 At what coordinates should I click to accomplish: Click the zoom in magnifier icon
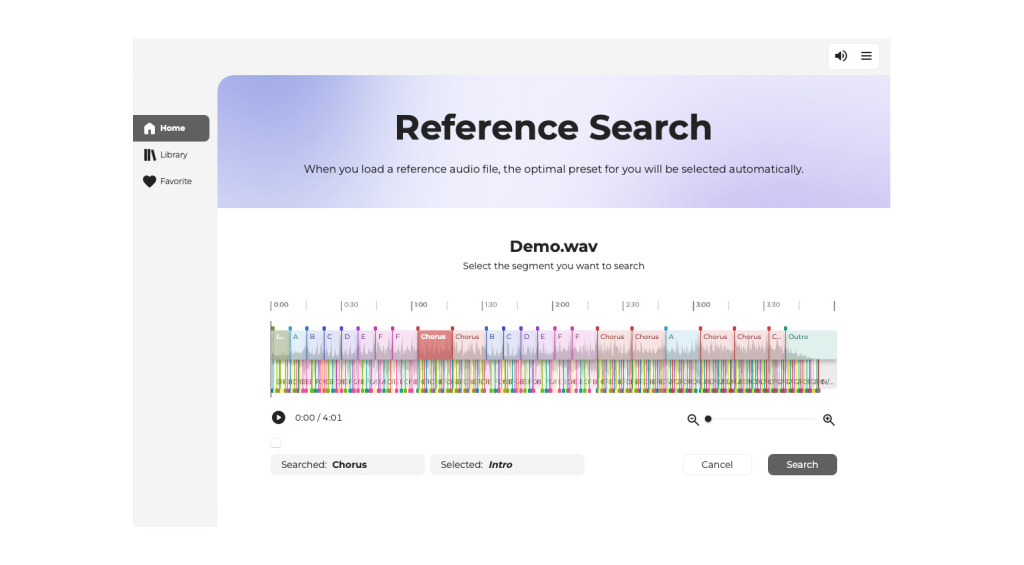[828, 420]
